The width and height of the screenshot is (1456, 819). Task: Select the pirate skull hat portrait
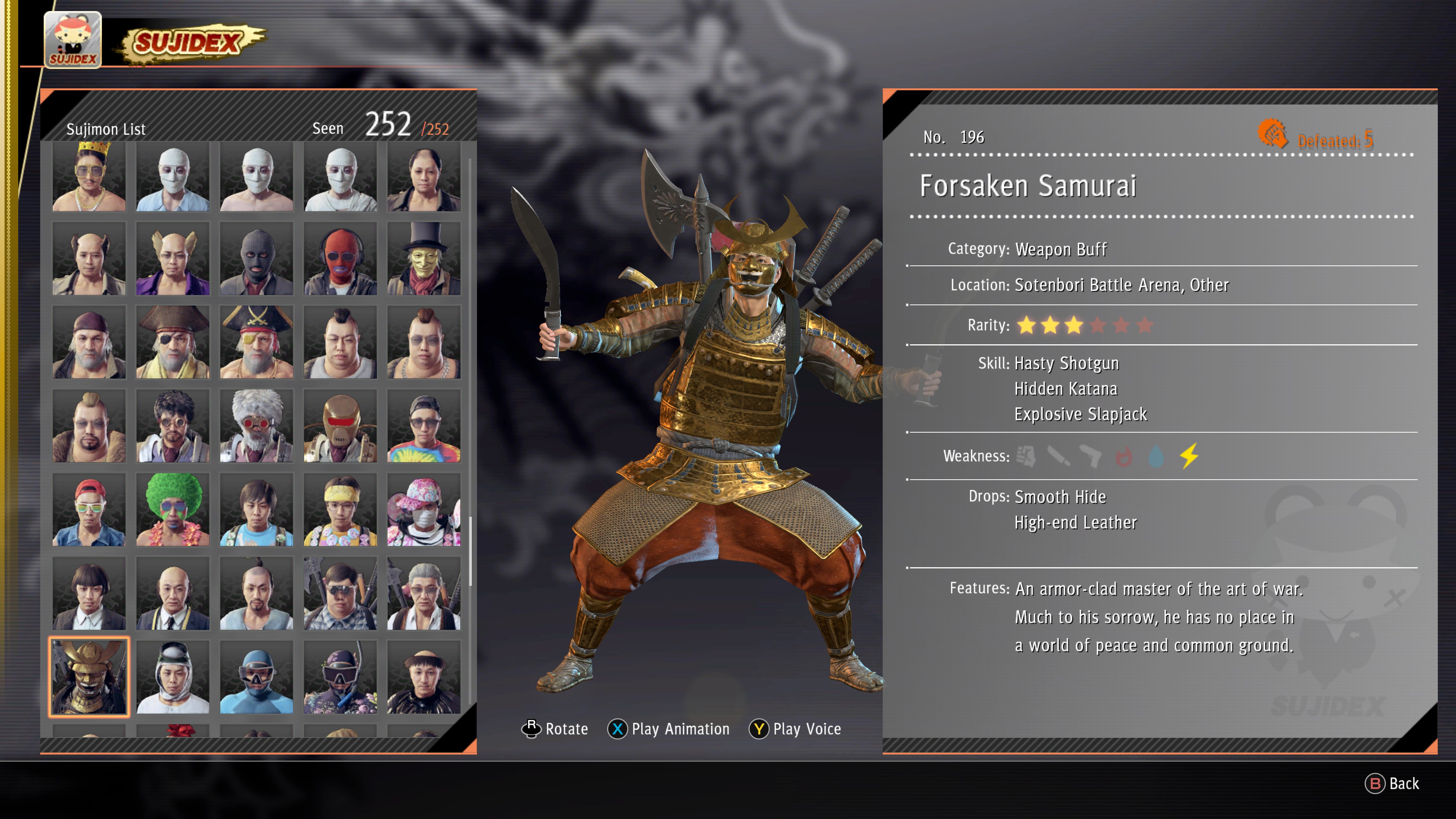(x=257, y=342)
